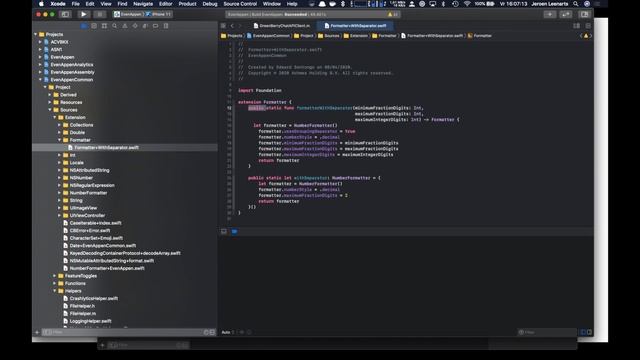Image resolution: width=640 pixels, height=360 pixels.
Task: Select the EvenAppen scheme dropdown
Action: click(x=128, y=14)
